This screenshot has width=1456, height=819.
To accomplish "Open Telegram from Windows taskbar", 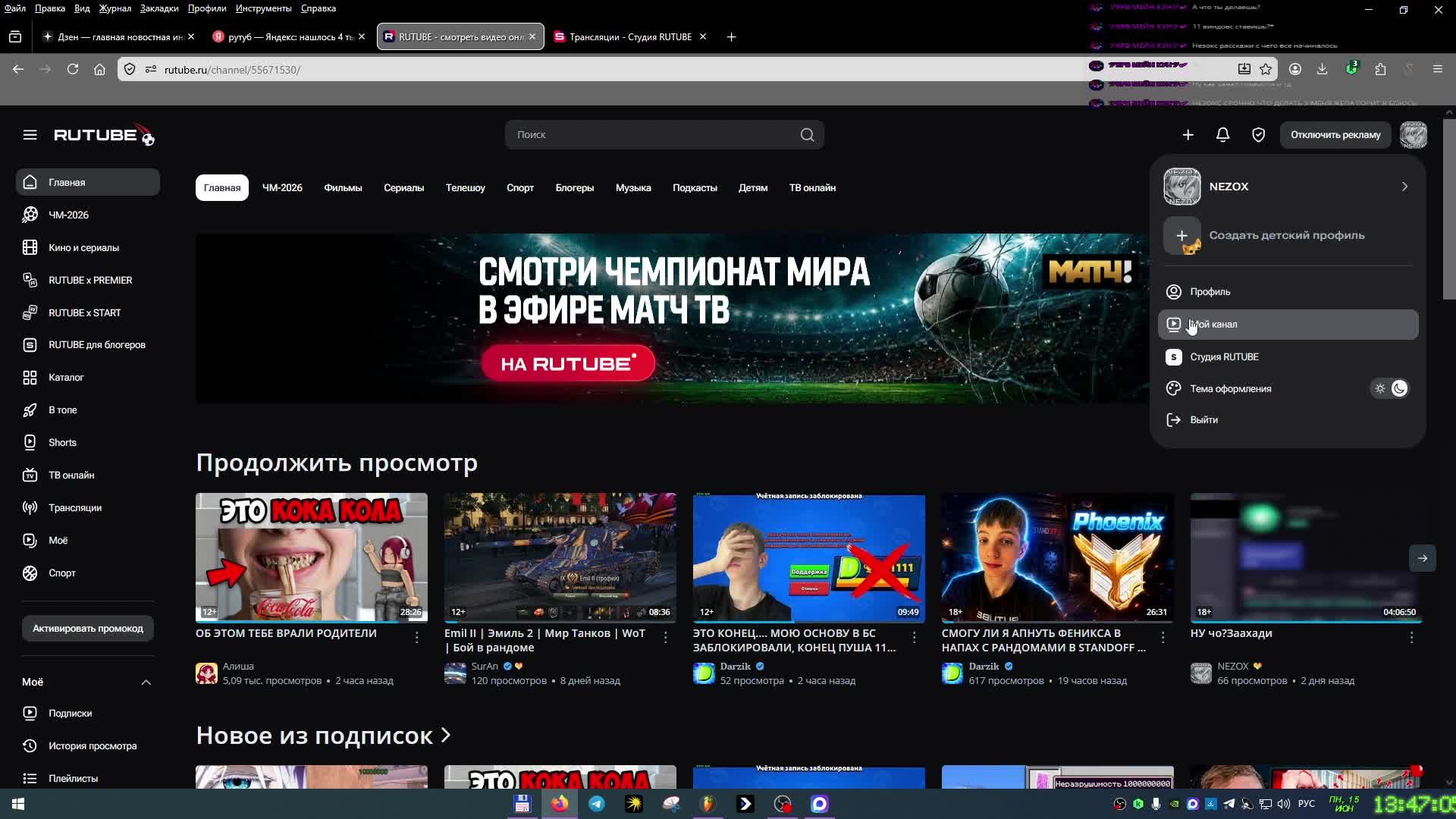I will click(597, 804).
